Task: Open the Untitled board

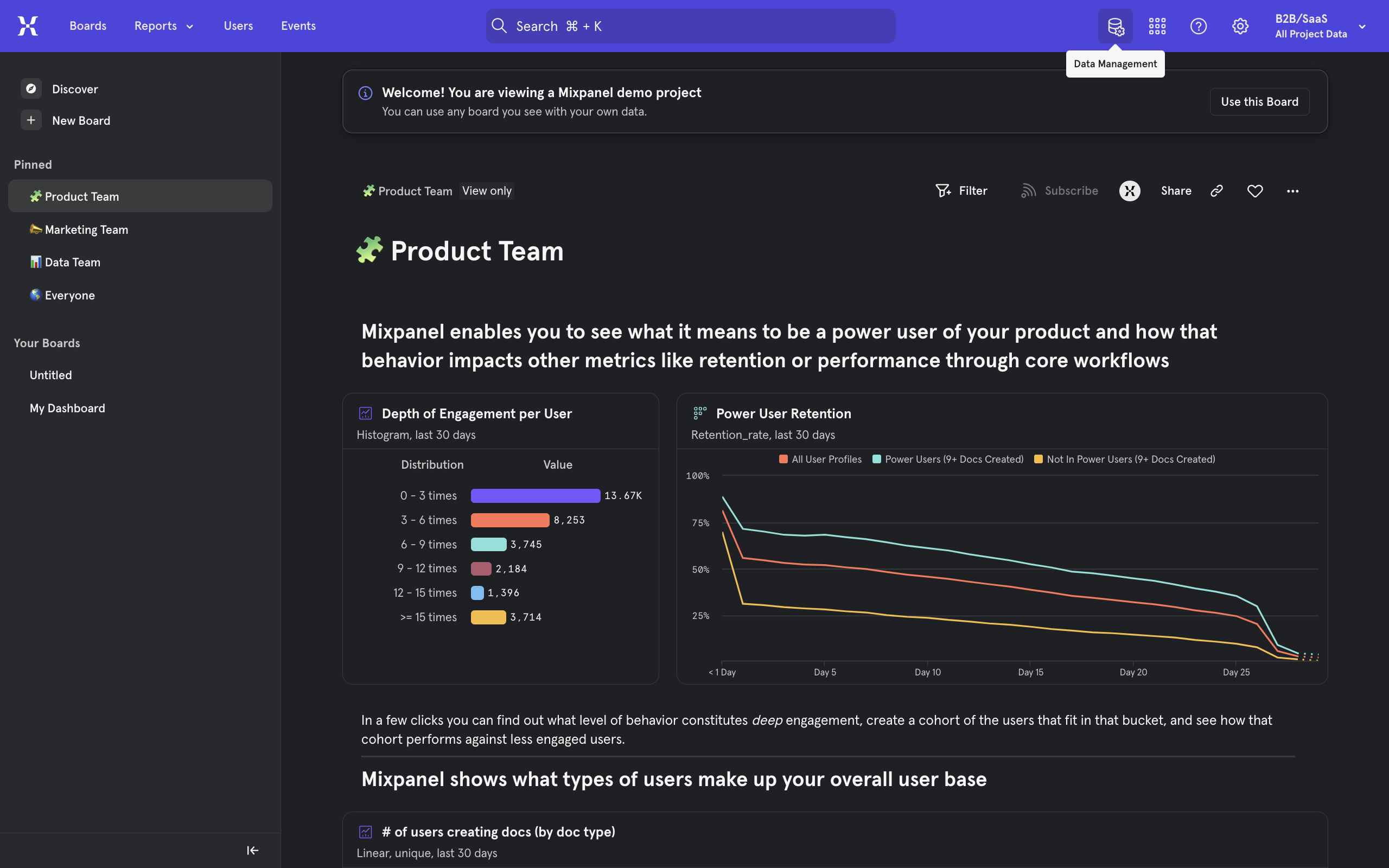Action: click(140, 375)
